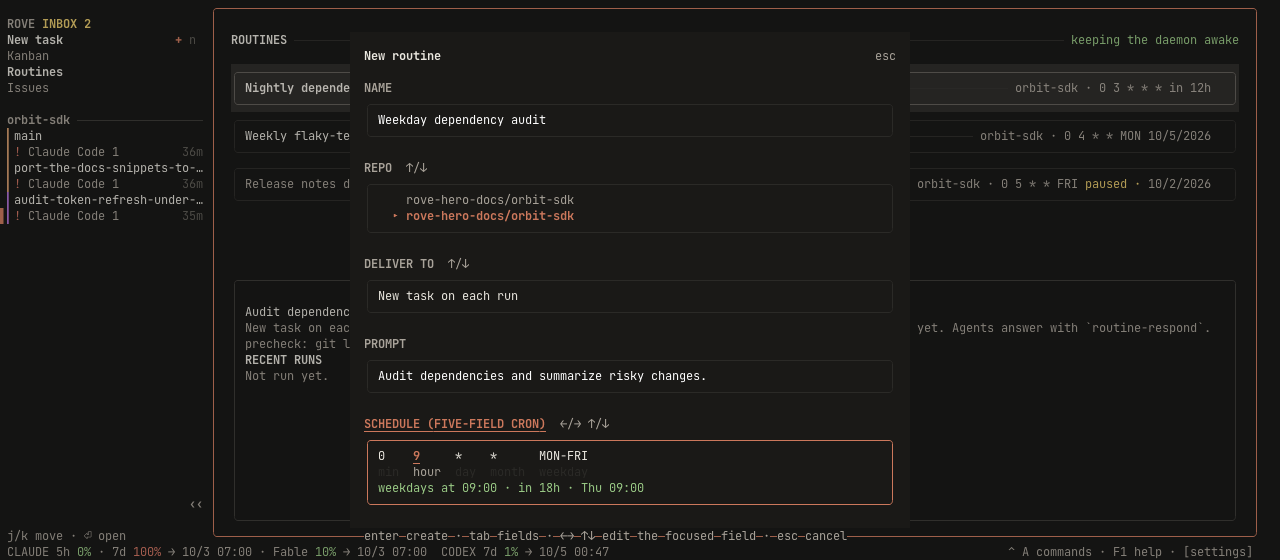Image resolution: width=1280 pixels, height=560 pixels.
Task: Click the CODEX 7d 1% usage indicator
Action: [x=480, y=552]
